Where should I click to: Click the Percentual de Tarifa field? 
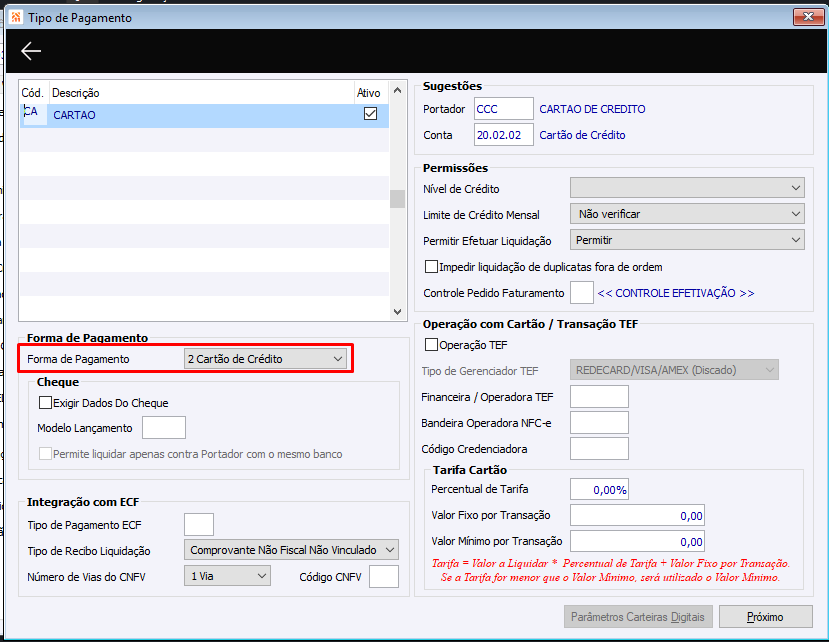tap(599, 489)
